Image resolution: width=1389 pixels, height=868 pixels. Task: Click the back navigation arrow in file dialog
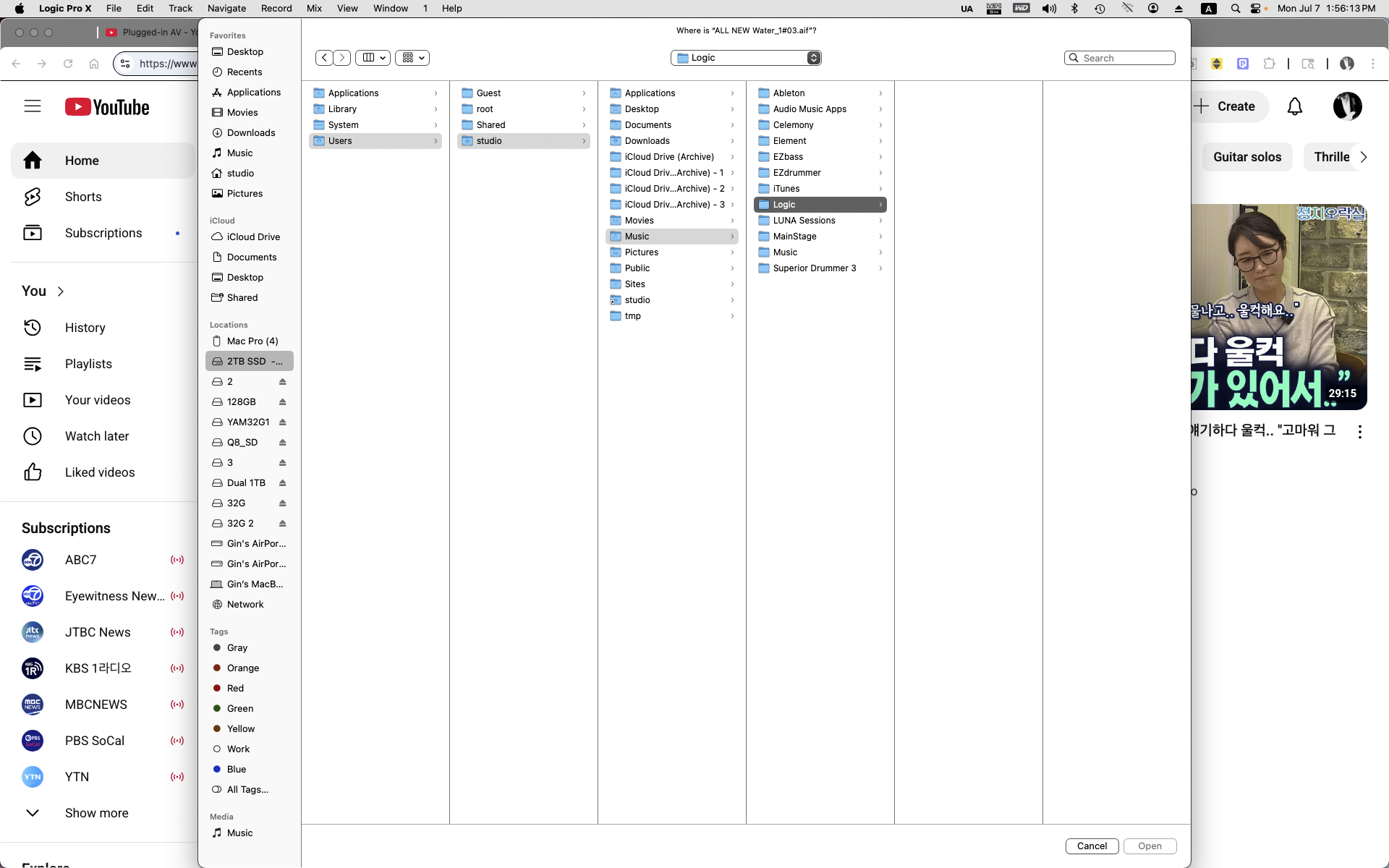pos(324,58)
